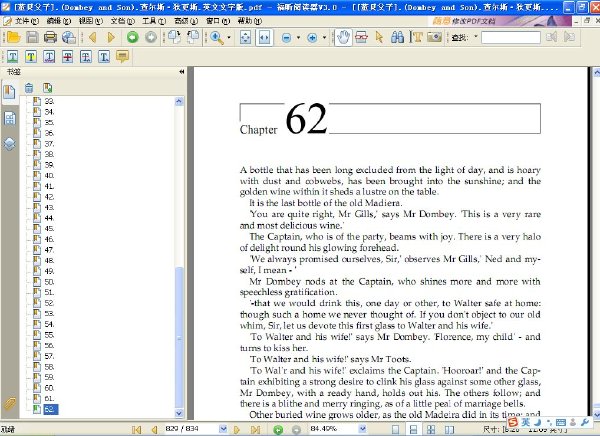Screen dimensions: 600x436
Task: Switch to bookmarks panel tab
Action: click(9, 92)
